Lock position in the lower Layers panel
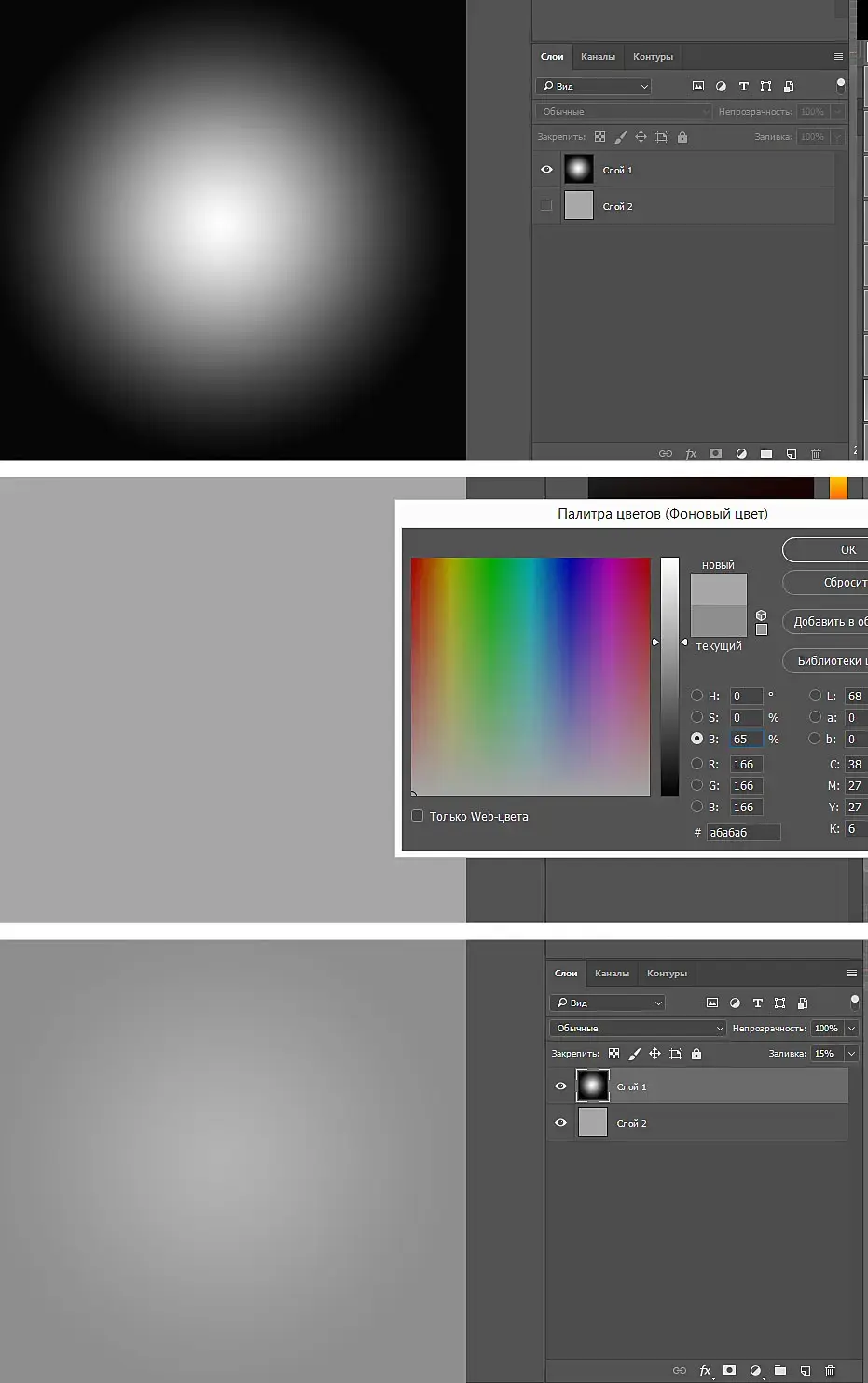The image size is (868, 1383). (654, 1053)
